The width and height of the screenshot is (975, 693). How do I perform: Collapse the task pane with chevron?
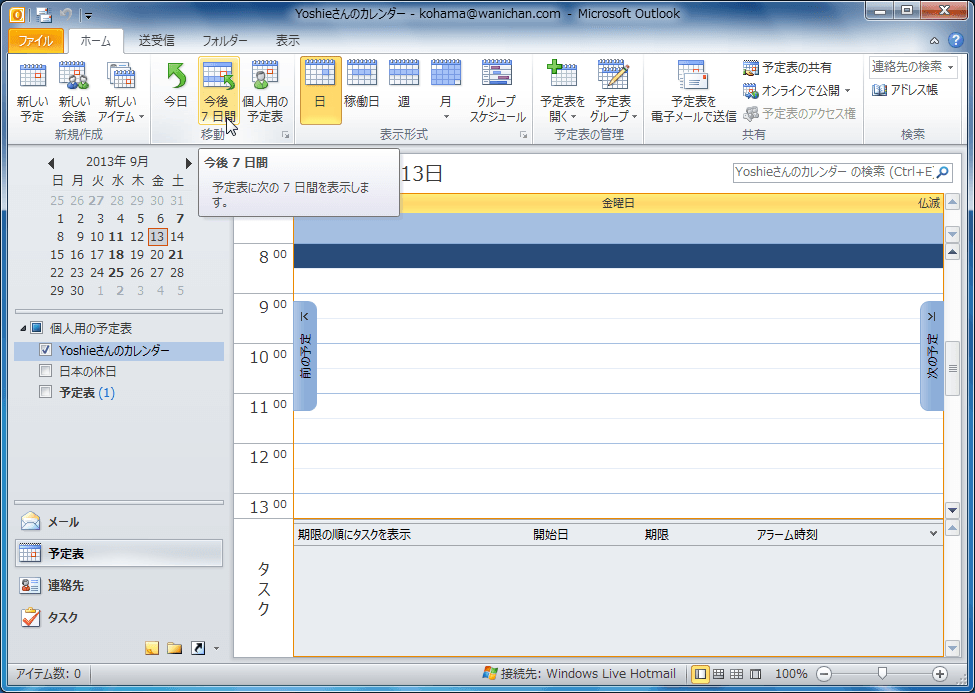click(x=933, y=534)
